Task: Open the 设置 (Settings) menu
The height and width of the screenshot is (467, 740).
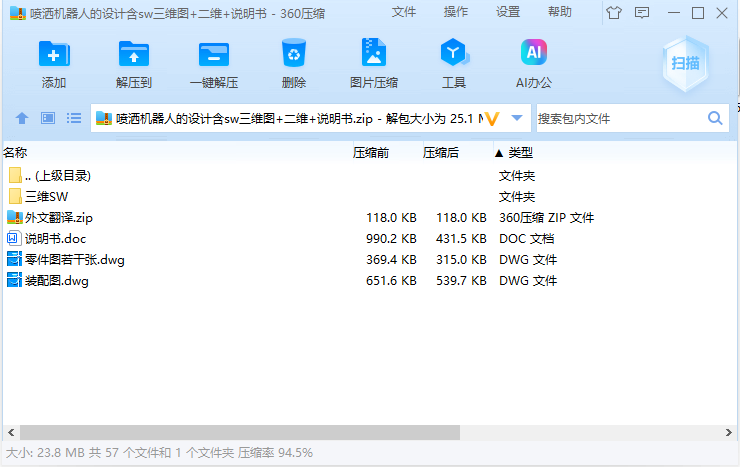Action: point(508,12)
